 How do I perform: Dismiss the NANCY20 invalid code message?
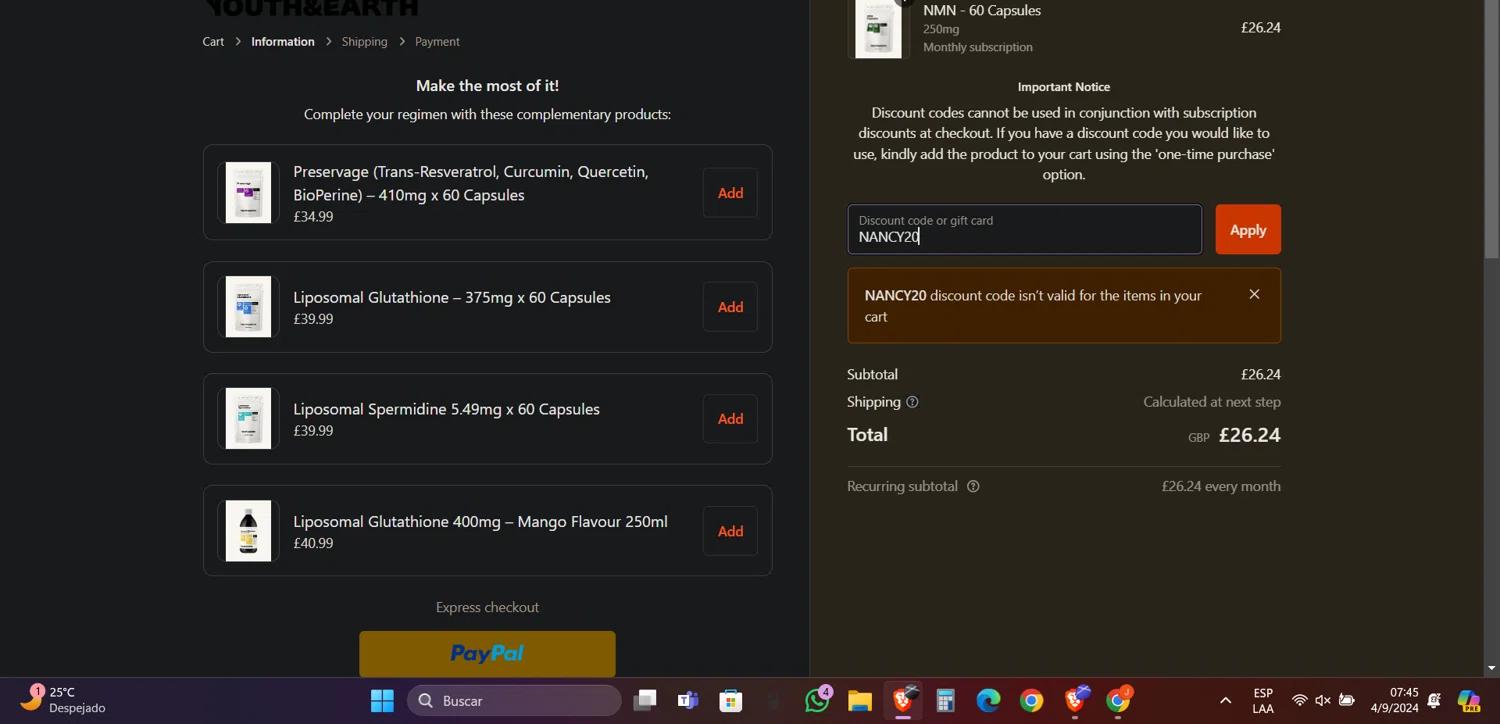pos(1254,294)
